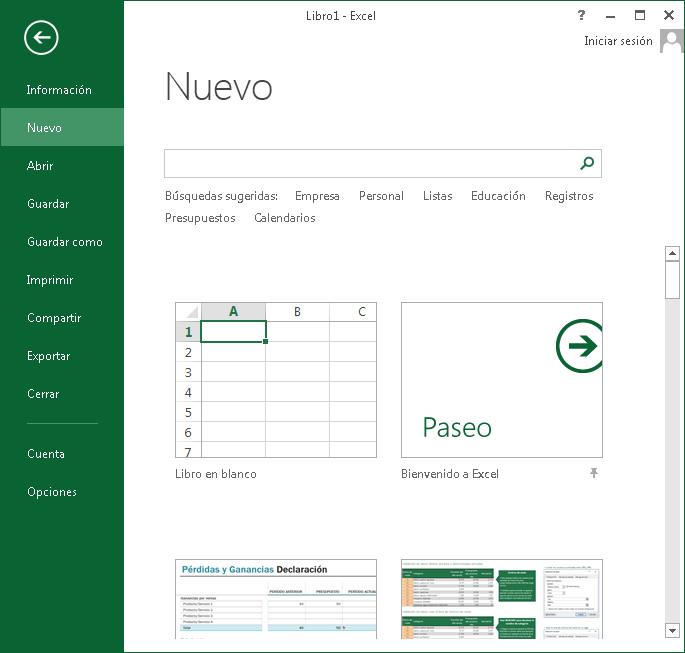The height and width of the screenshot is (653, 685).
Task: Maximize the Excel window
Action: point(640,15)
